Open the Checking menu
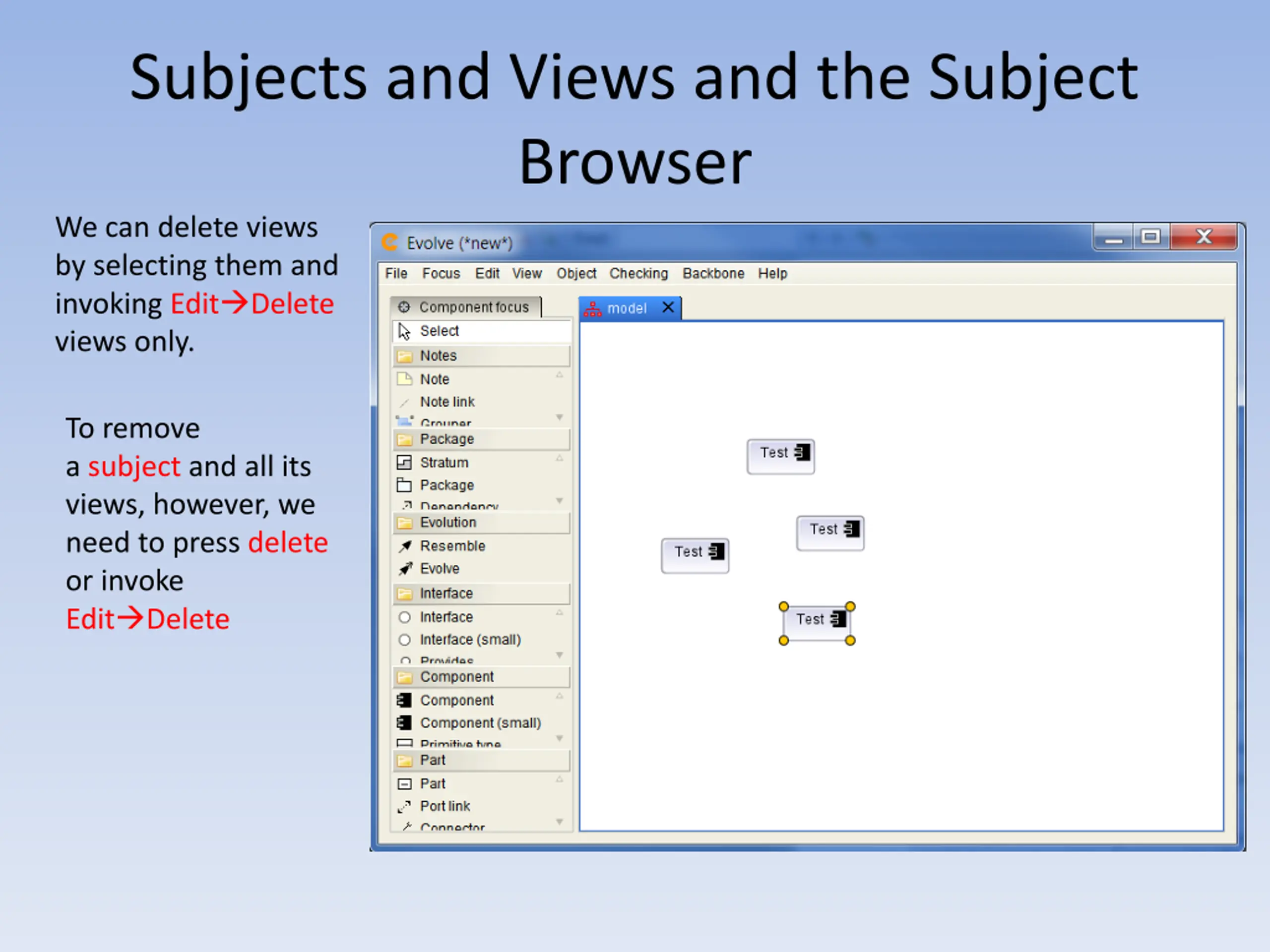1270x952 pixels. click(x=638, y=274)
